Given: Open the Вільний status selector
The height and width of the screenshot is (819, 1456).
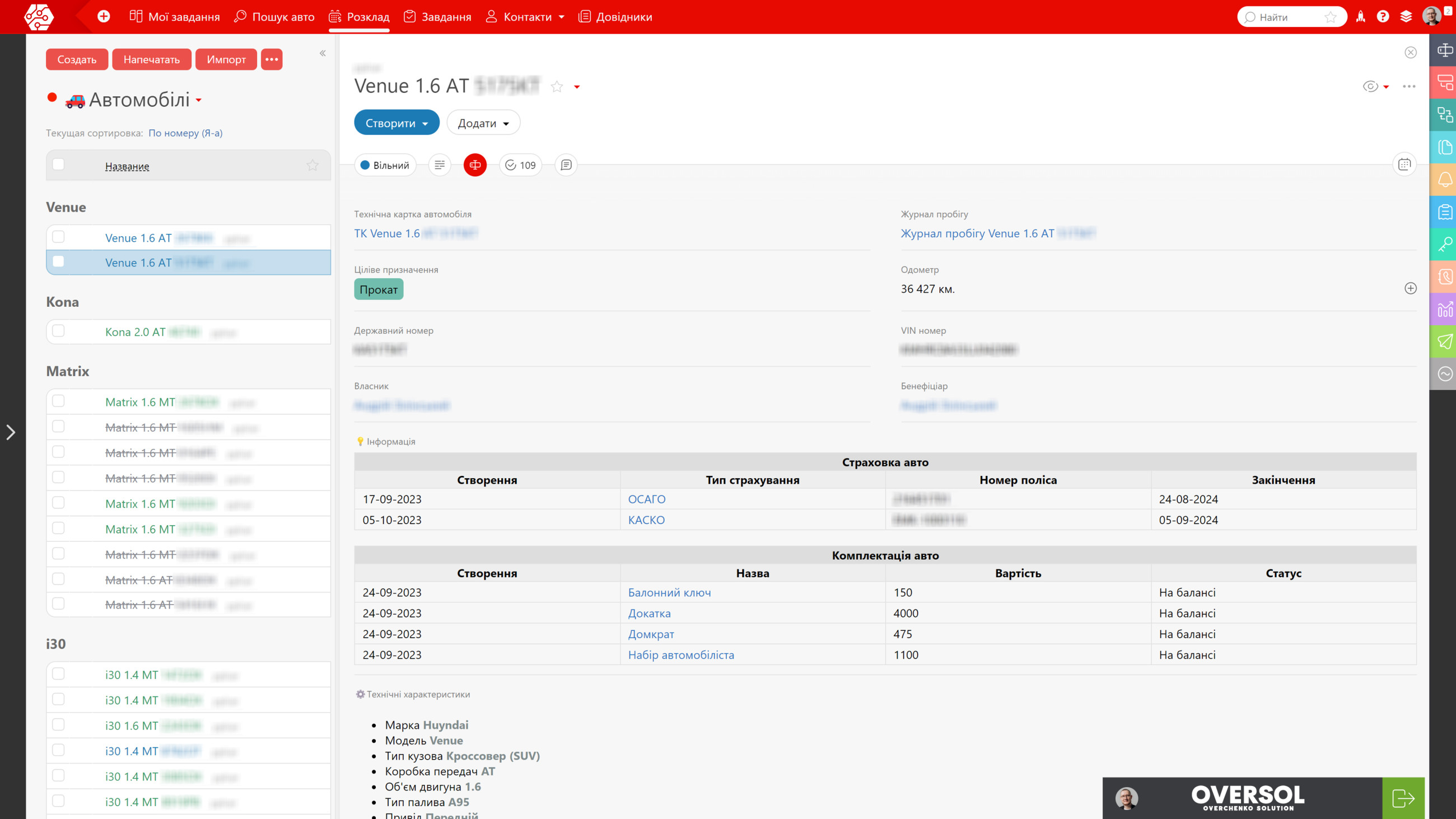Looking at the screenshot, I should [x=385, y=165].
